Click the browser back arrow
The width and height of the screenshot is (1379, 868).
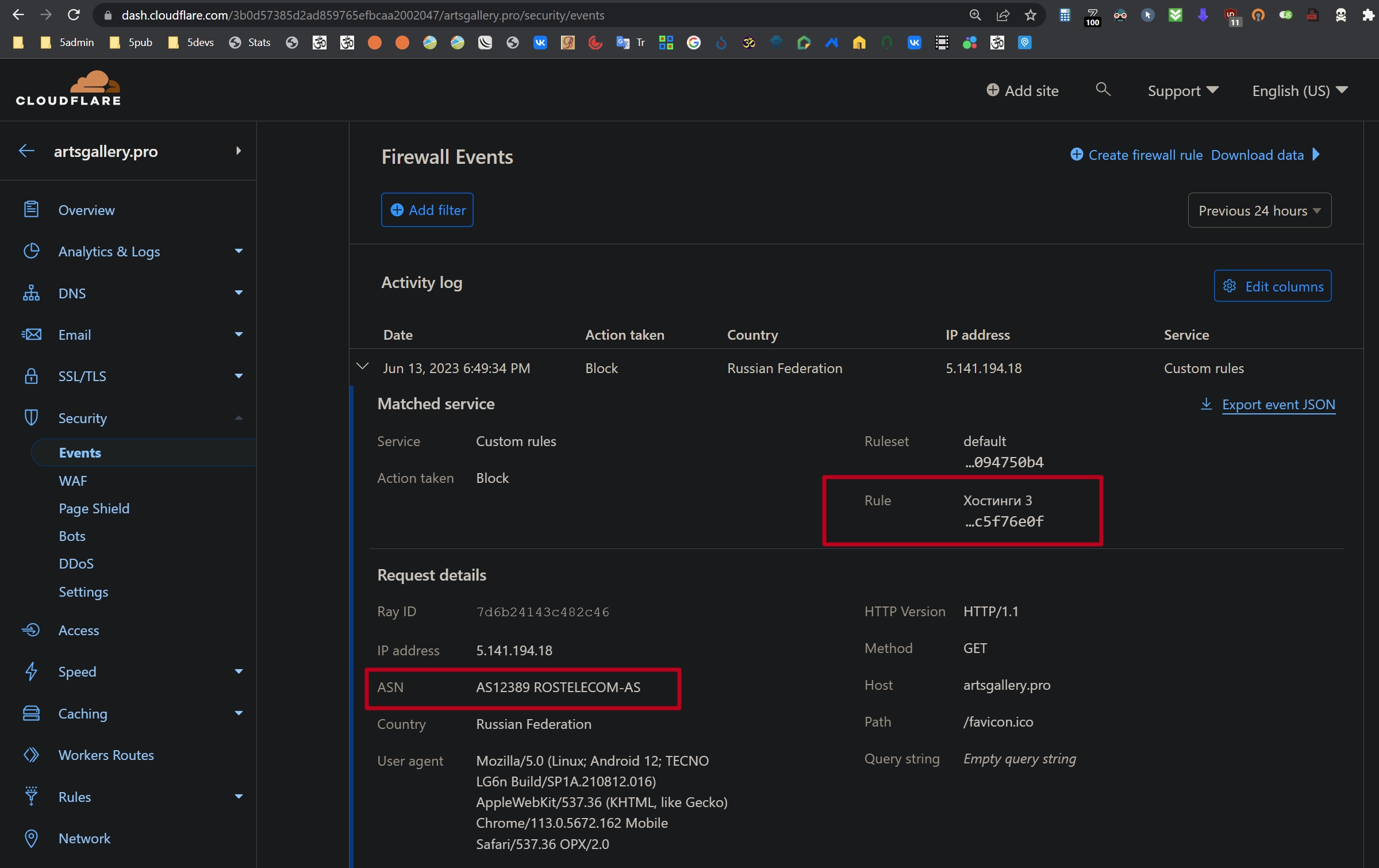[x=18, y=15]
